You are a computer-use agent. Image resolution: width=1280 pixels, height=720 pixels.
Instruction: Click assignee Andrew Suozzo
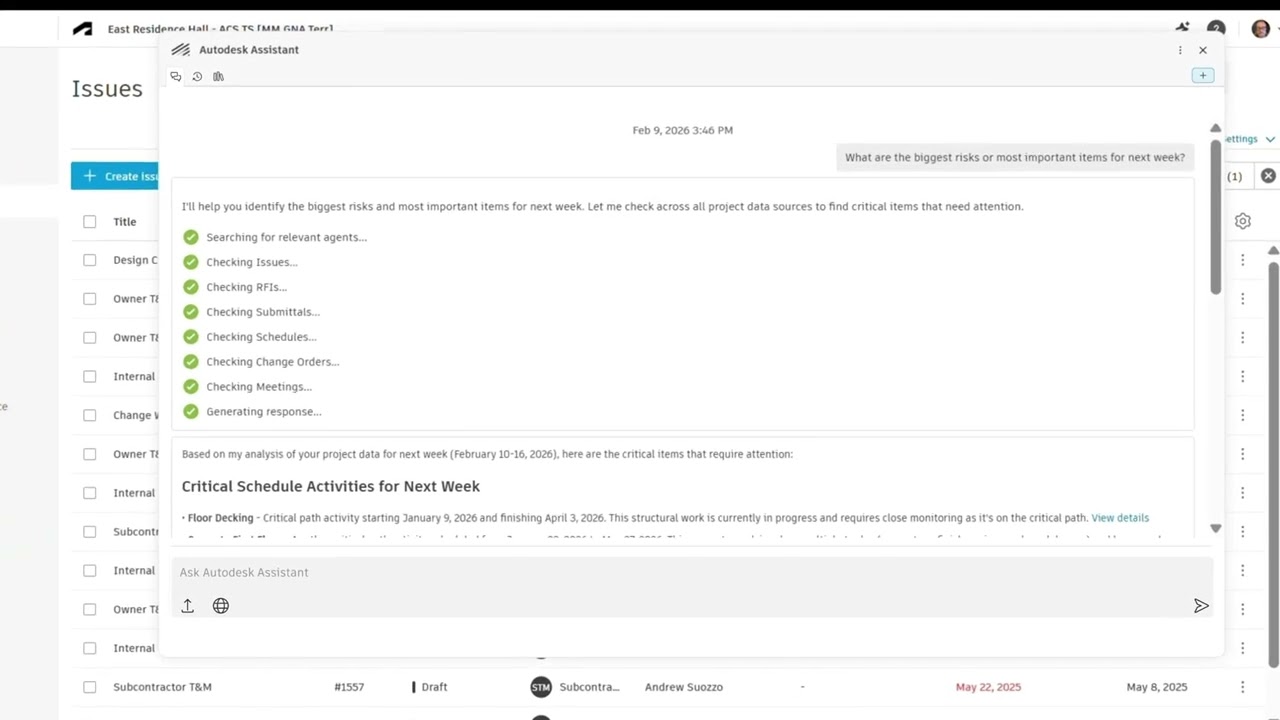[x=684, y=687]
